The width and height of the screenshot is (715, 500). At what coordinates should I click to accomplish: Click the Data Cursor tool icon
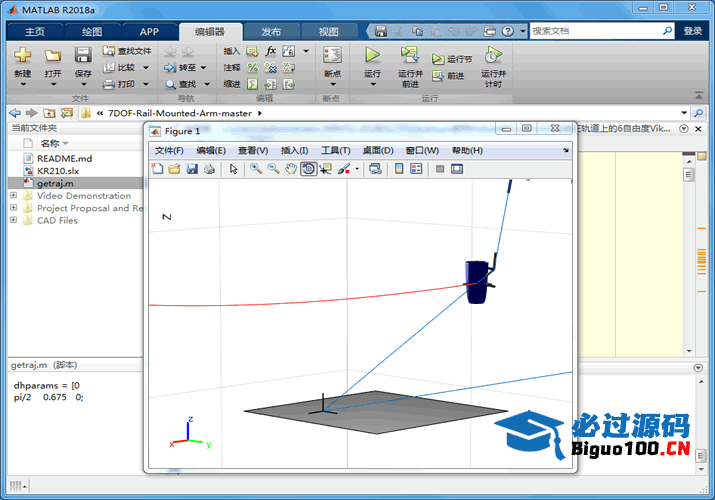pos(325,169)
